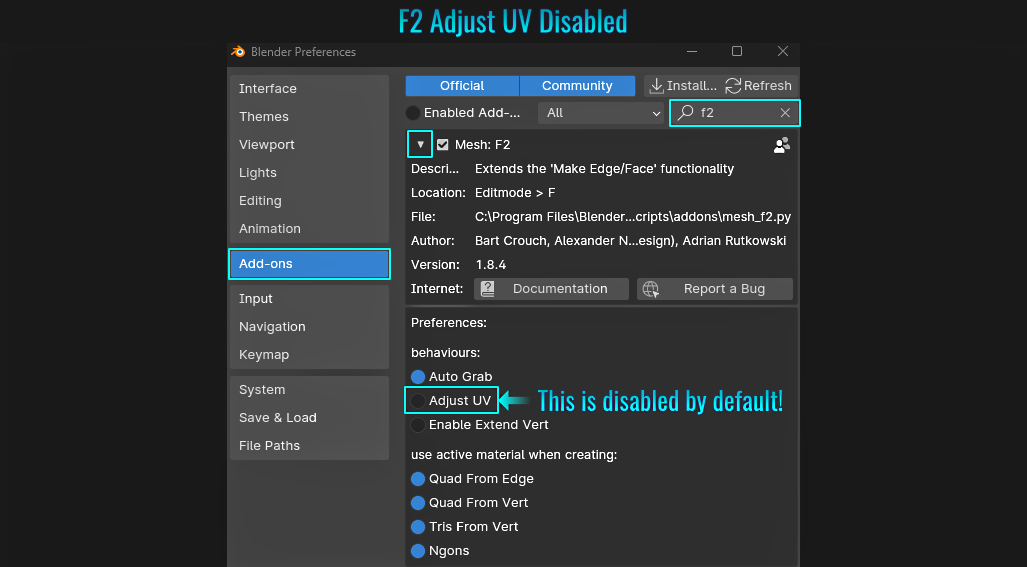Open the Interface preferences section
The image size is (1027, 567).
click(x=309, y=88)
